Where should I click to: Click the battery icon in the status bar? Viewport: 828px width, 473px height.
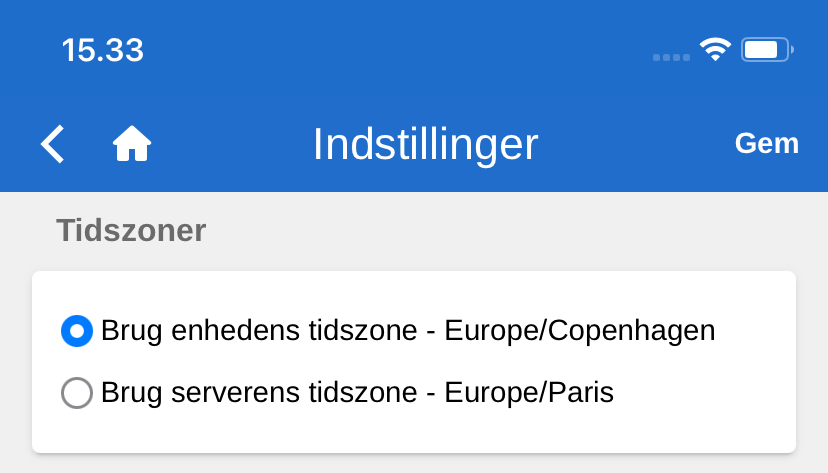tap(766, 50)
